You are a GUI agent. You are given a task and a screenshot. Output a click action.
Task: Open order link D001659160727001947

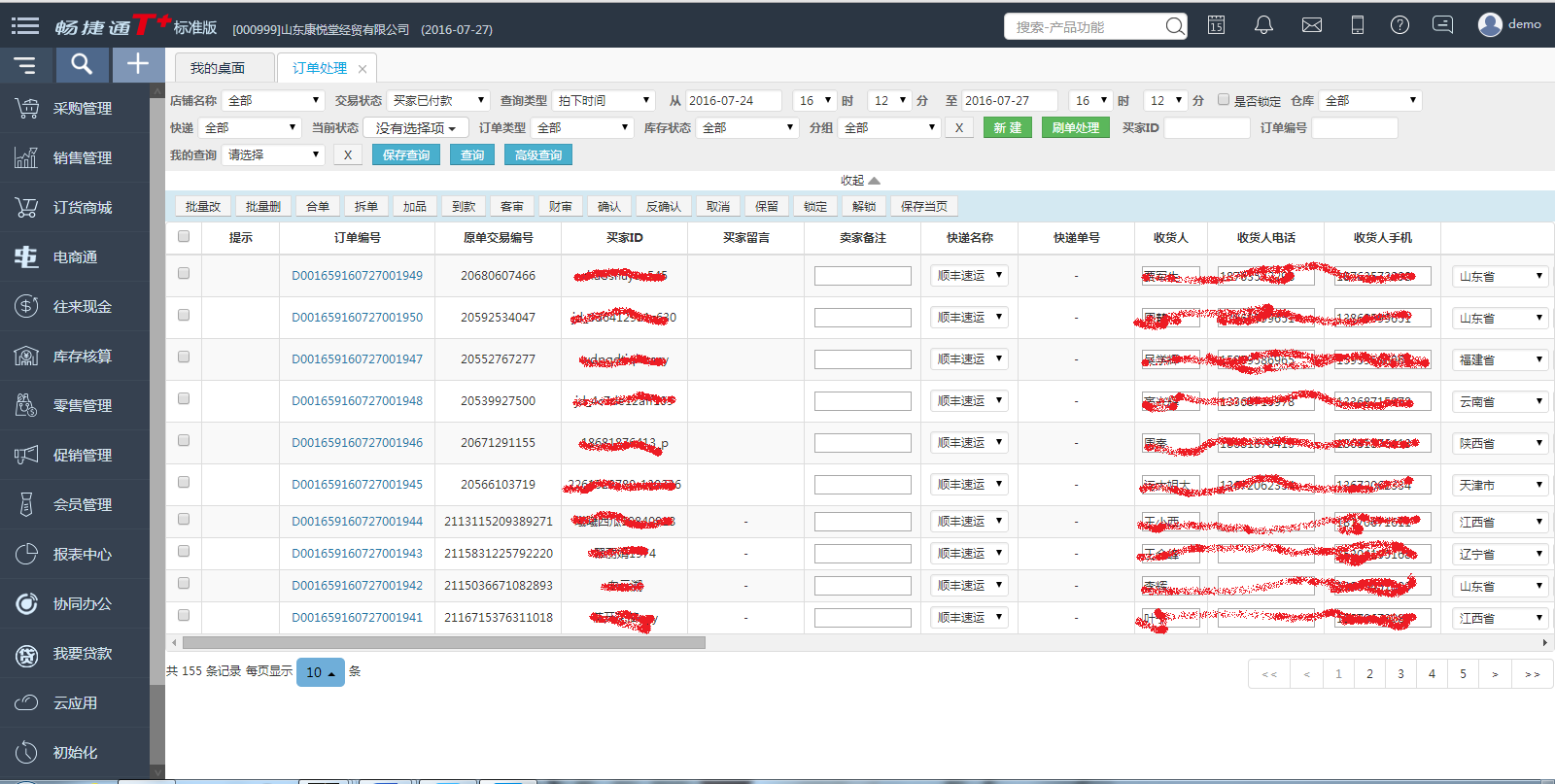[357, 359]
